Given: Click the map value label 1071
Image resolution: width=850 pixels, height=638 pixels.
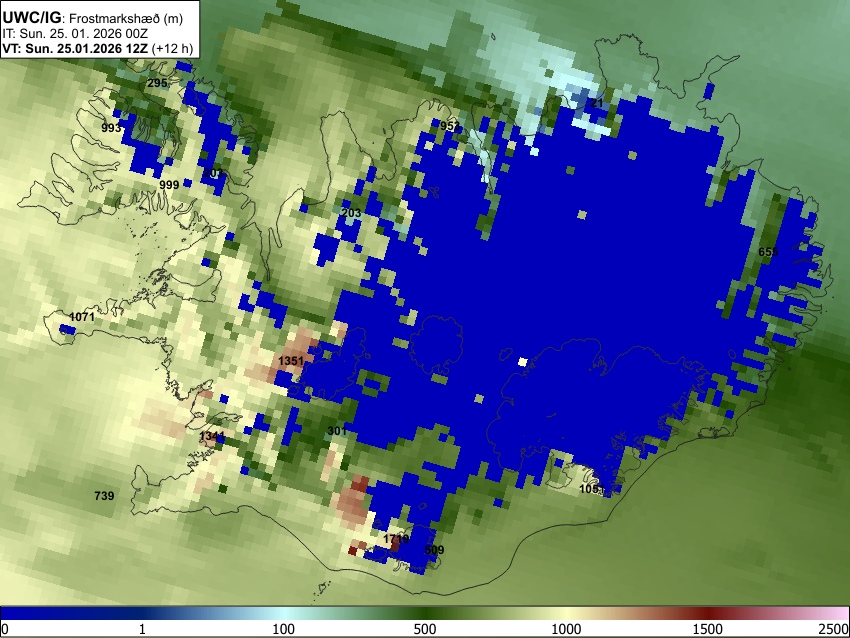Looking at the screenshot, I should (82, 317).
